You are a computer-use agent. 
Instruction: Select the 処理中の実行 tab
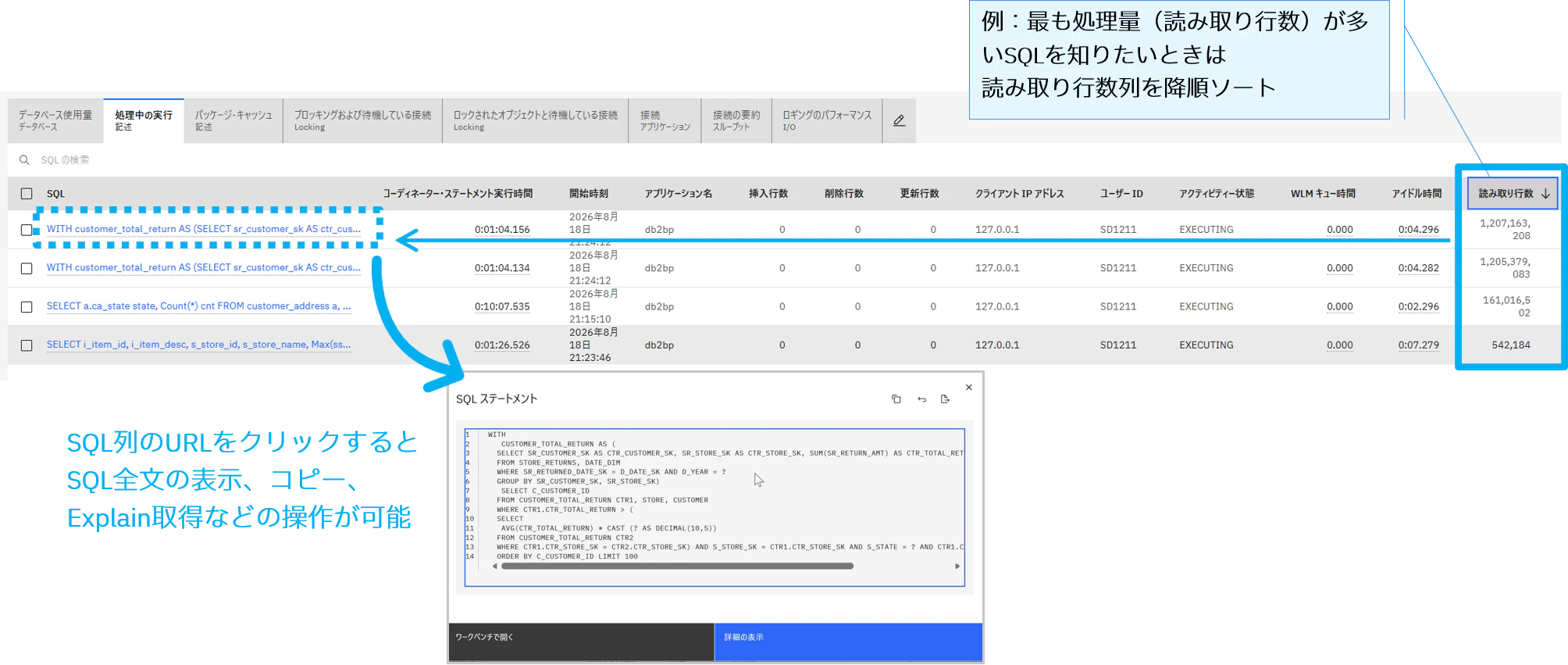click(x=144, y=120)
